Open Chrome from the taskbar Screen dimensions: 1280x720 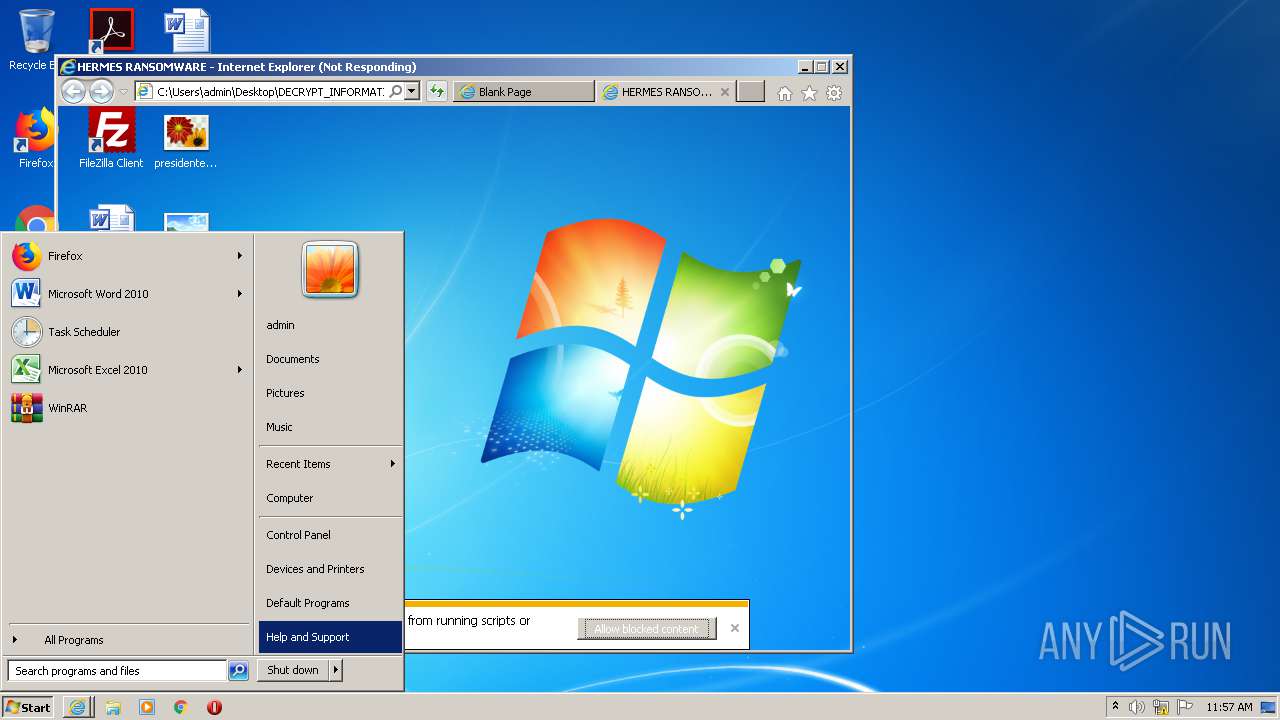coord(181,707)
